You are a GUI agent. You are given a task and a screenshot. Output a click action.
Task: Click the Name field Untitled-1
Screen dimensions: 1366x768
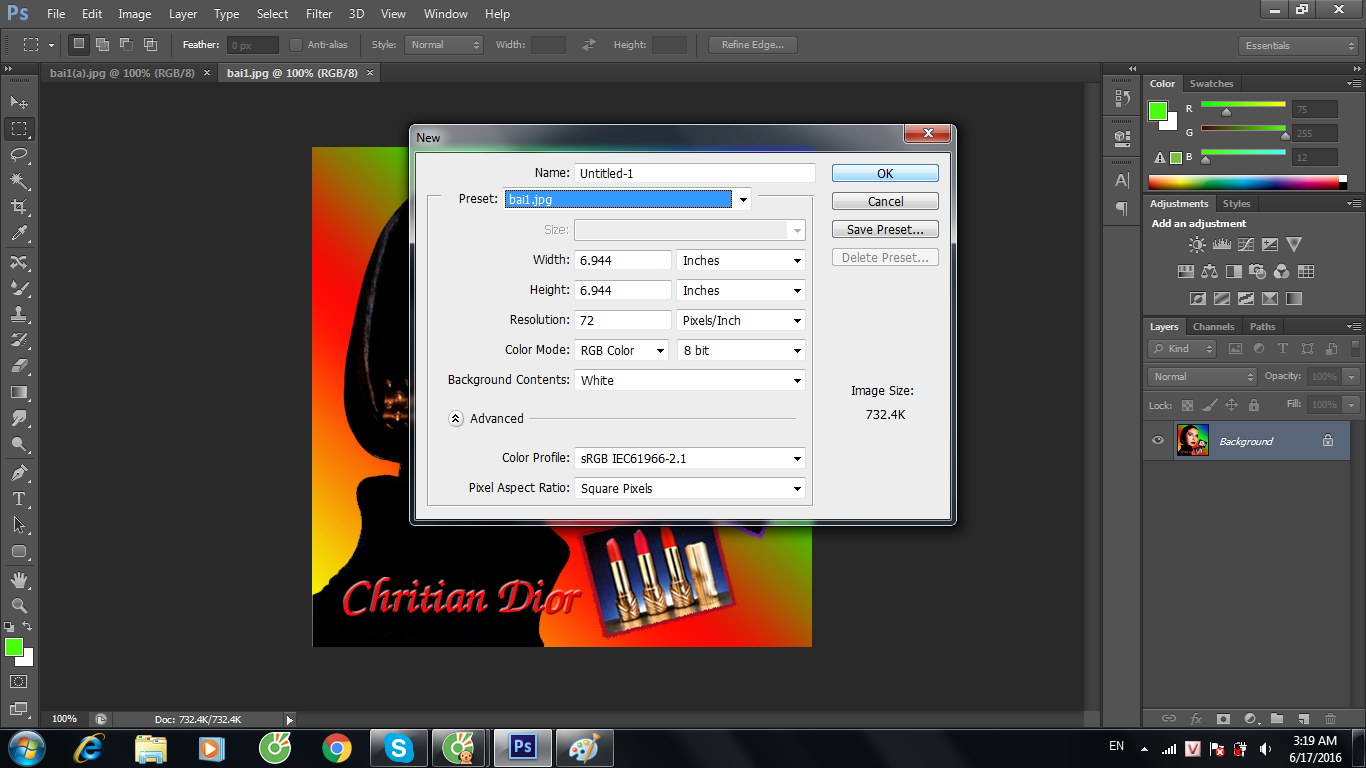(695, 173)
